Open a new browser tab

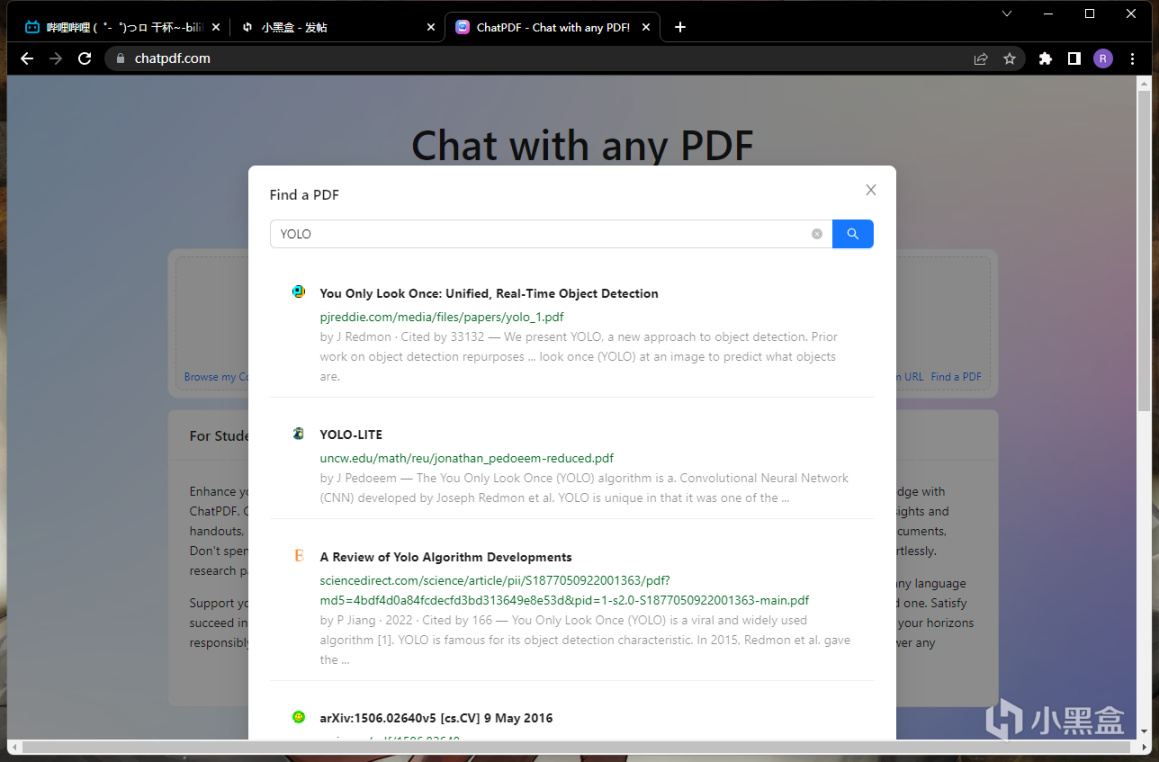tap(680, 27)
